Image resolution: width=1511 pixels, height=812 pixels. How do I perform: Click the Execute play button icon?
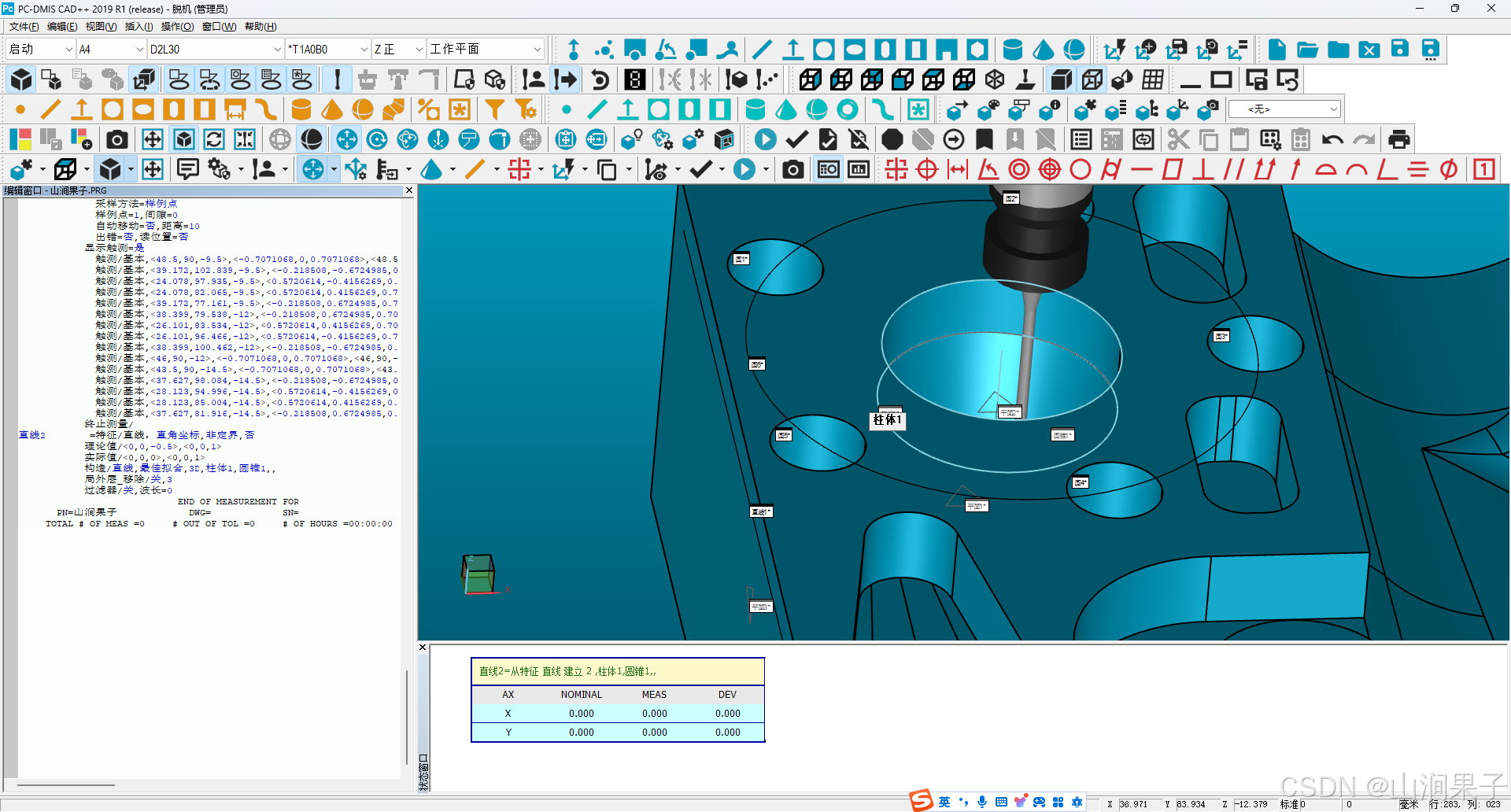click(x=766, y=139)
